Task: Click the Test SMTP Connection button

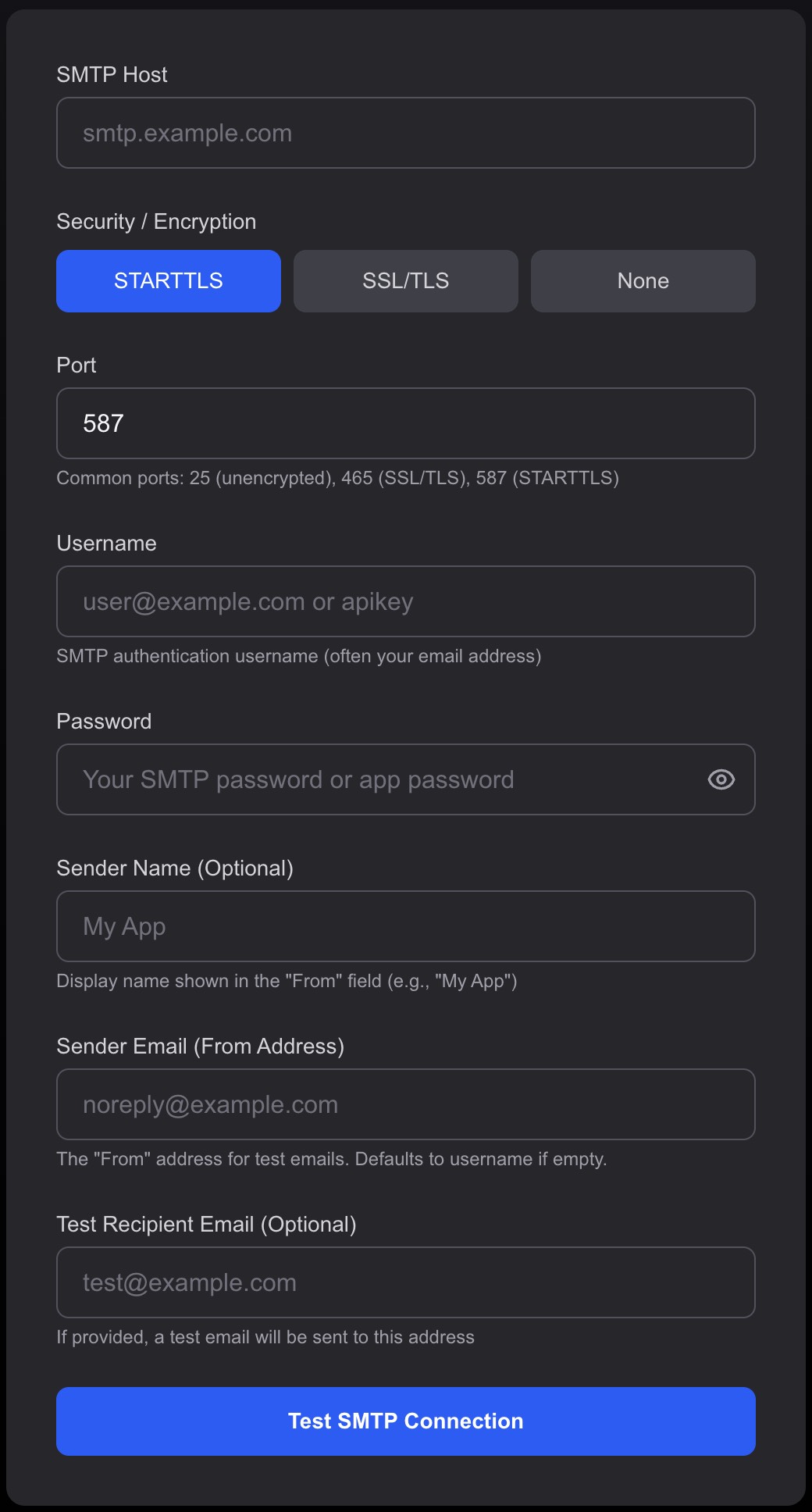Action: click(x=406, y=1421)
